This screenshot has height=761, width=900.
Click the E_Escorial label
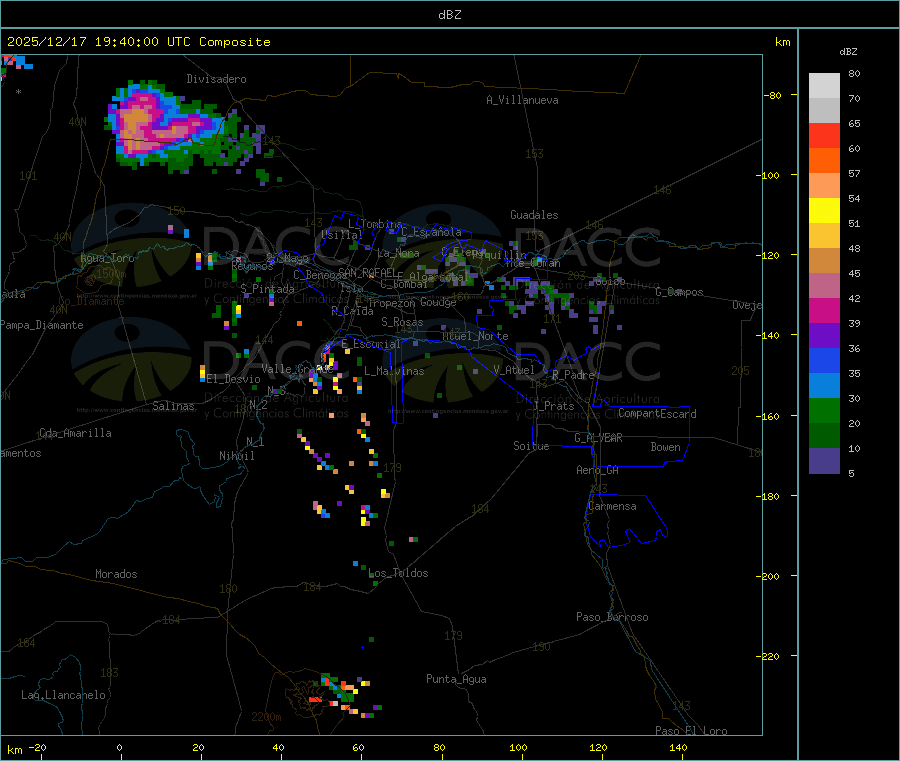coord(371,344)
